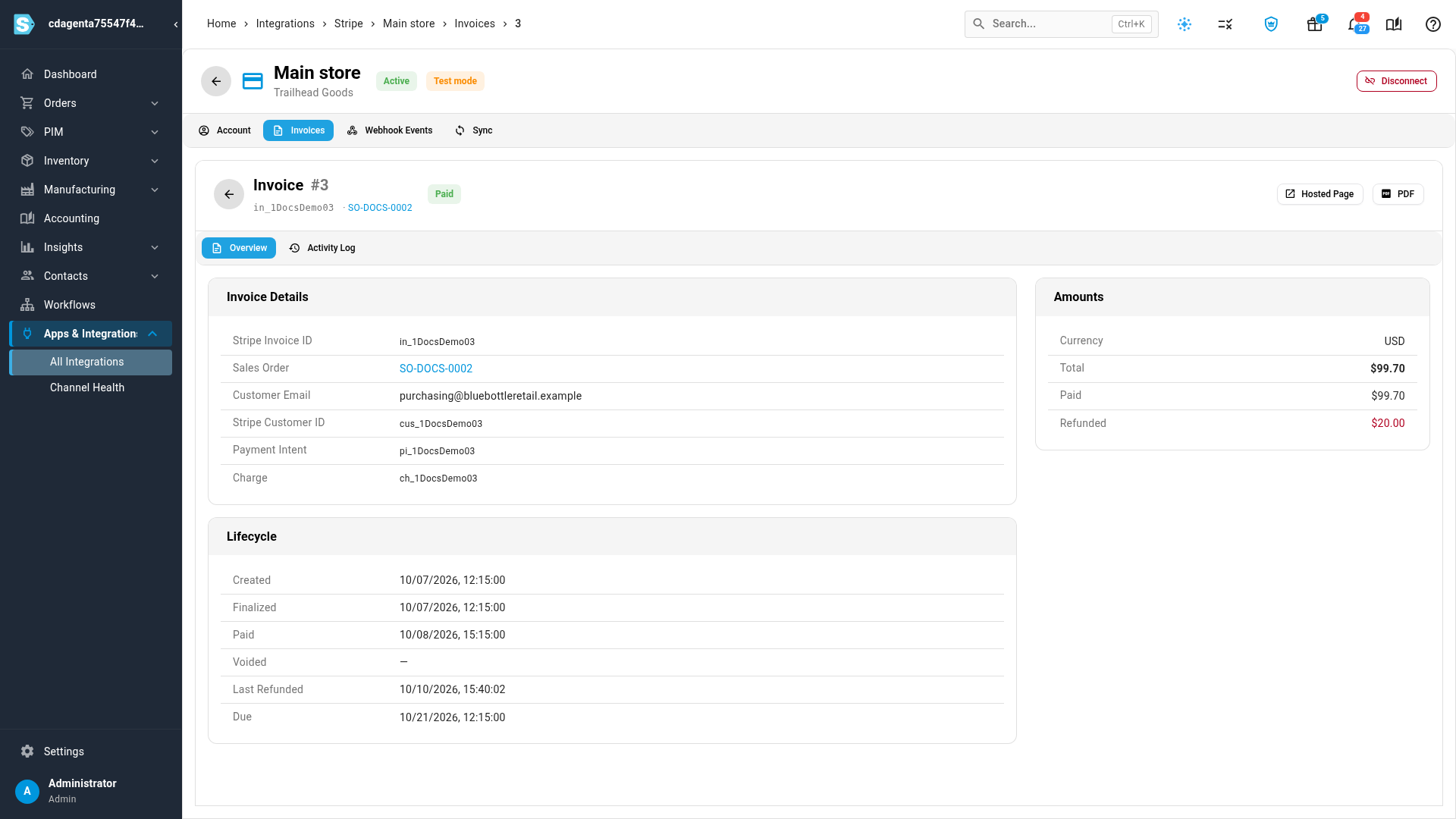The width and height of the screenshot is (1456, 819).
Task: Select All Integrations in sidebar
Action: (x=91, y=362)
